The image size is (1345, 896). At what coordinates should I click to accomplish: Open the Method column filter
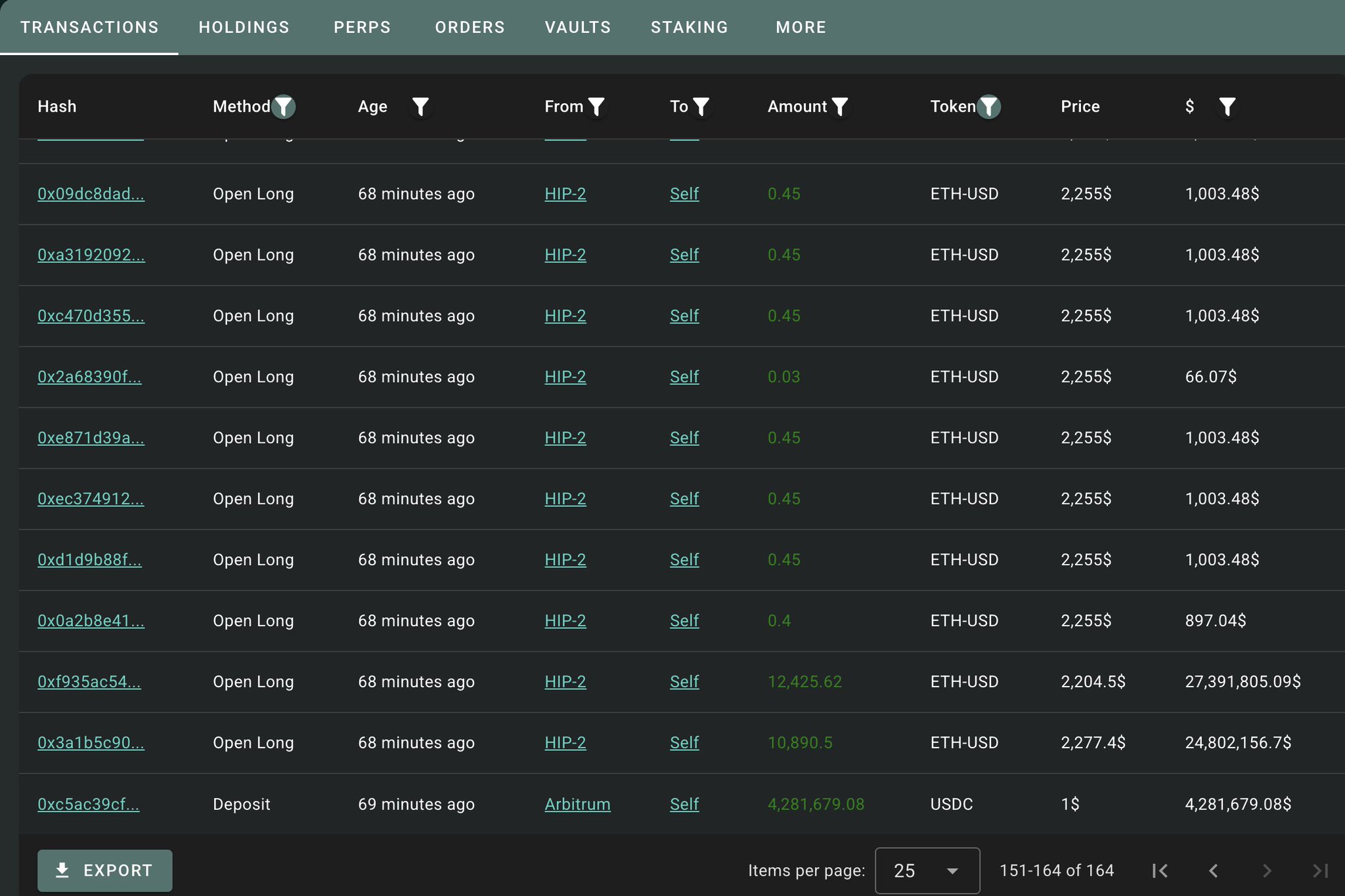click(283, 106)
